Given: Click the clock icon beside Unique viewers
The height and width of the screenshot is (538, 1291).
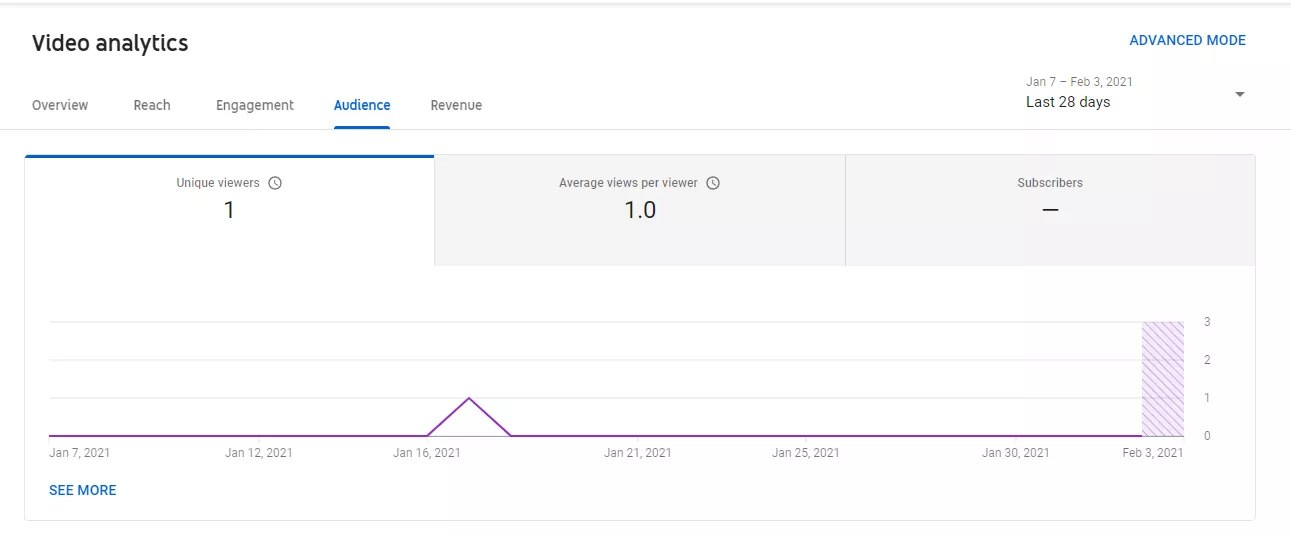Looking at the screenshot, I should (275, 183).
